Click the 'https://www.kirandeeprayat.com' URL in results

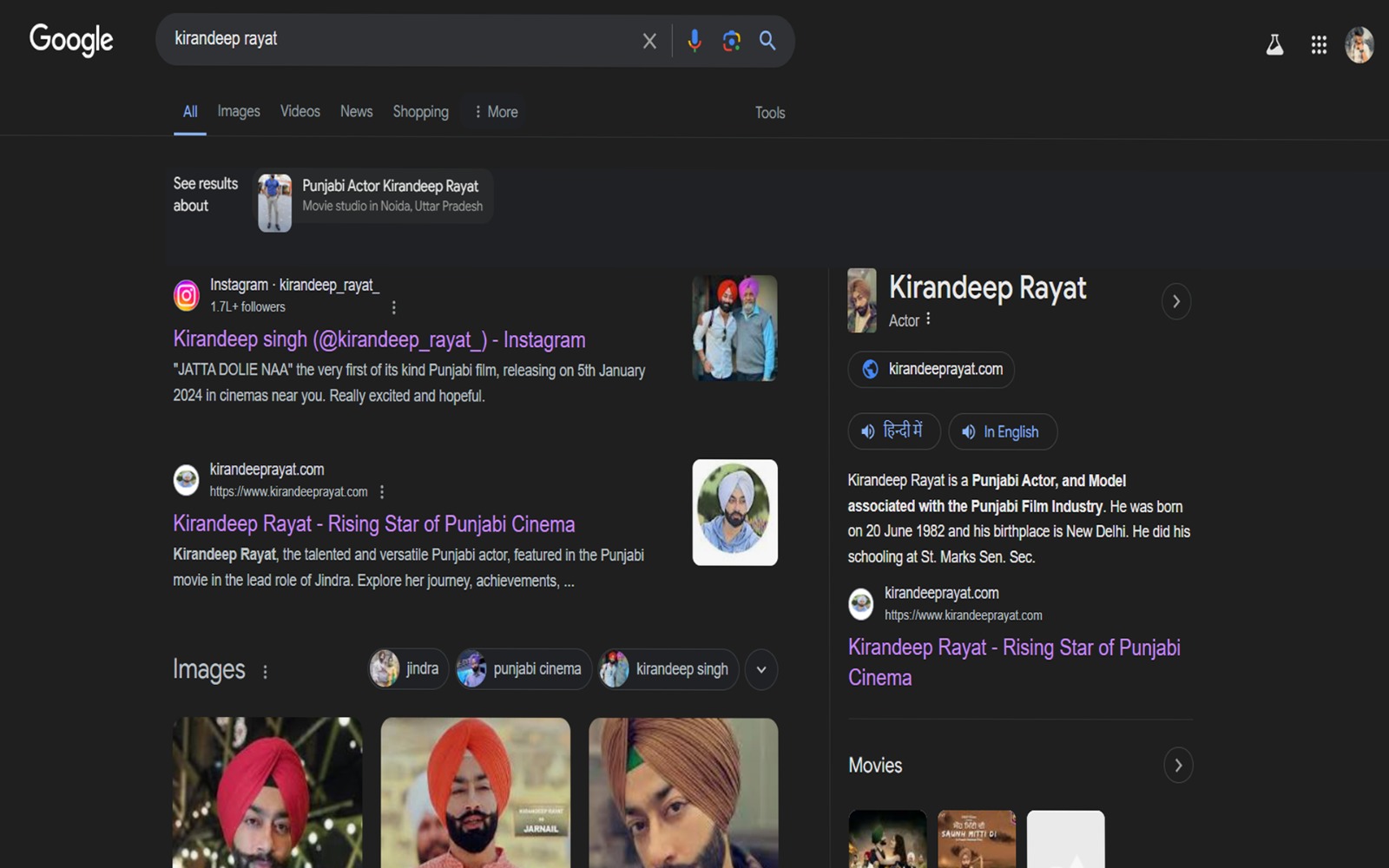(288, 492)
